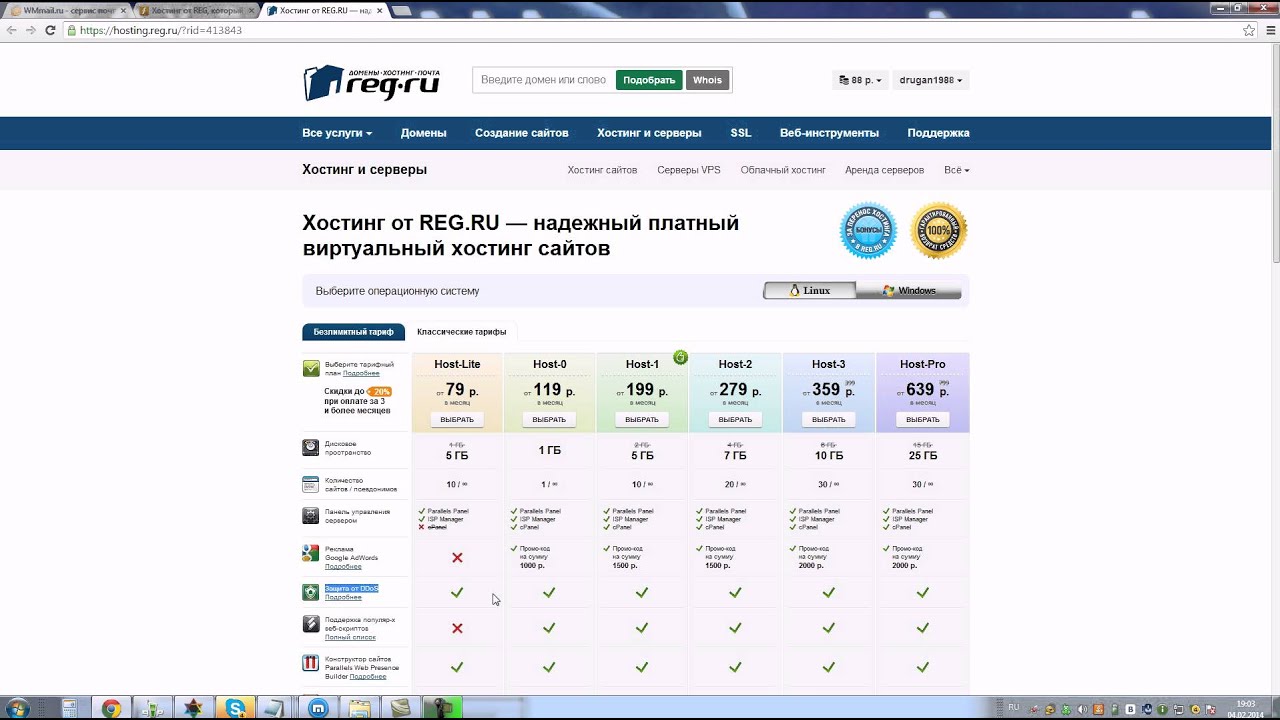This screenshot has width=1280, height=720.
Task: Open the drugan1988 account dropdown
Action: tap(931, 80)
